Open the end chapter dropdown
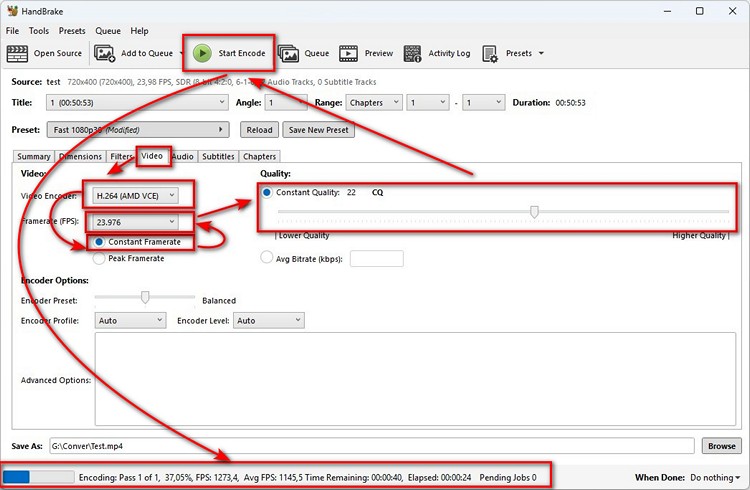The image size is (750, 490). [484, 102]
